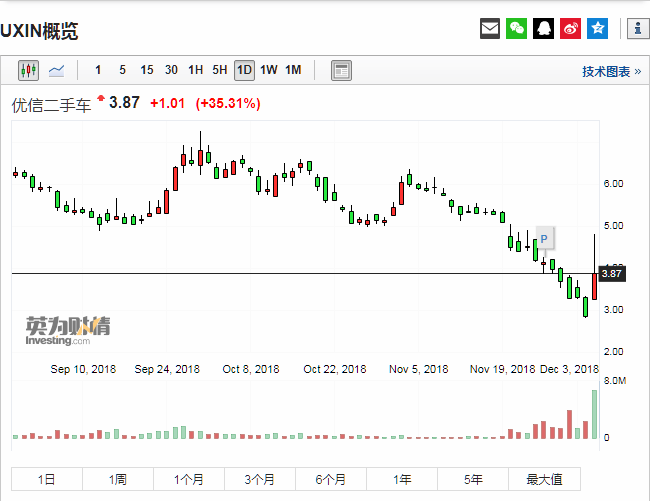Click the UXIN概览 heading

pyautogui.click(x=39, y=31)
